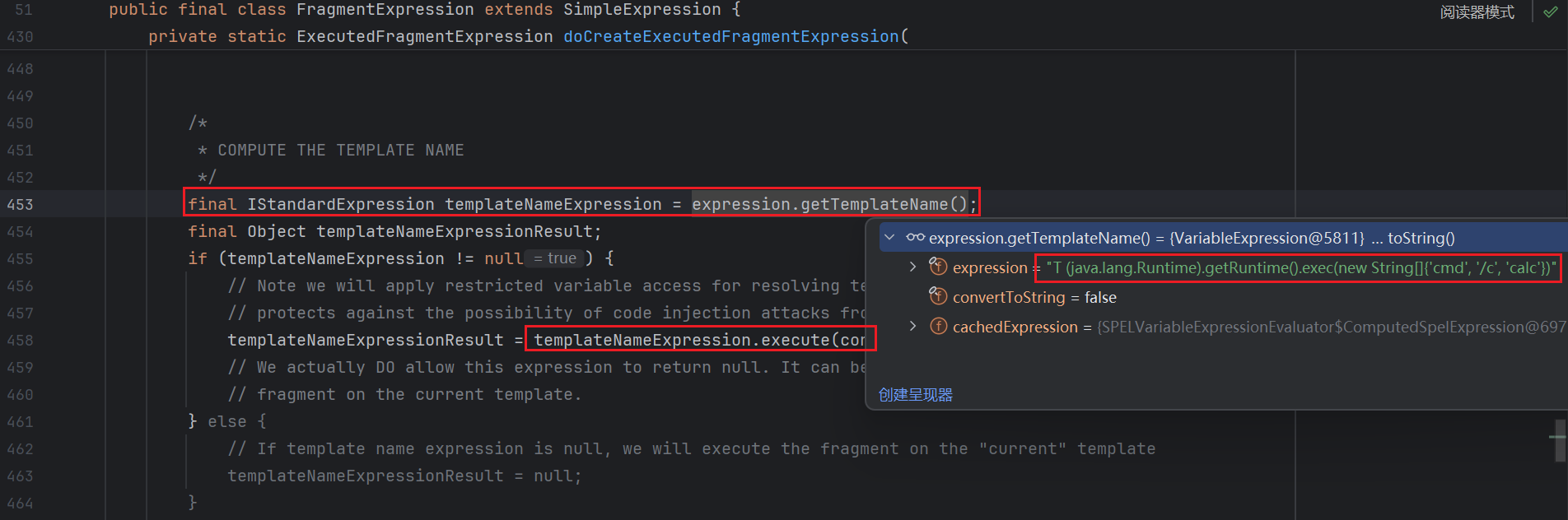Click the green inspection checkmark icon

pyautogui.click(x=1551, y=12)
